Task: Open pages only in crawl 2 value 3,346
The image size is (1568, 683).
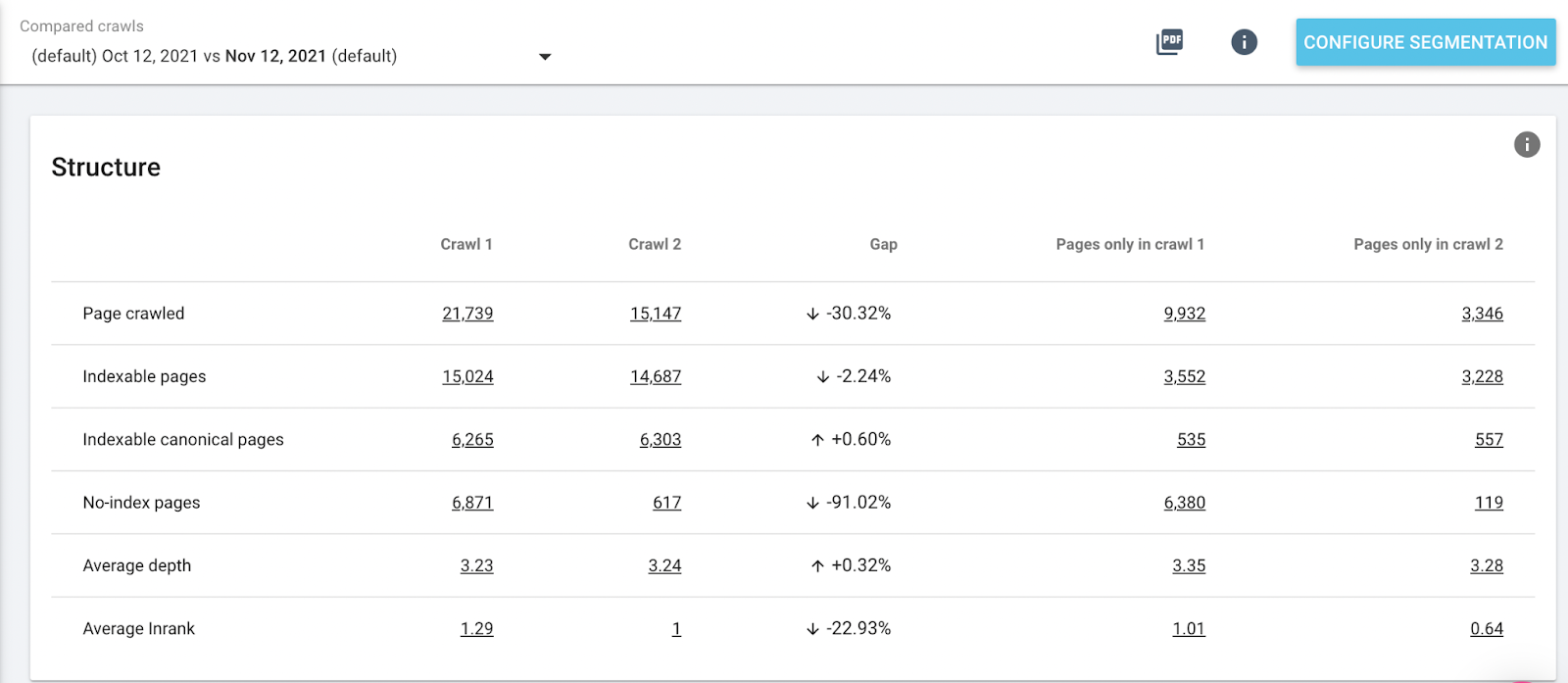Action: point(1483,314)
